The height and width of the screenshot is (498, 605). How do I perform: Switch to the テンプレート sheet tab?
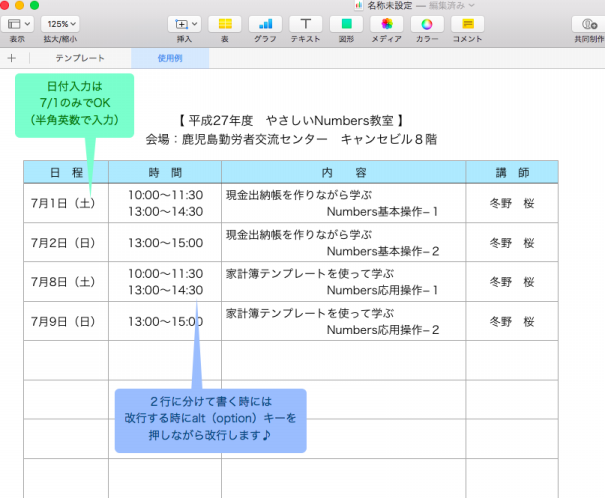[x=80, y=58]
